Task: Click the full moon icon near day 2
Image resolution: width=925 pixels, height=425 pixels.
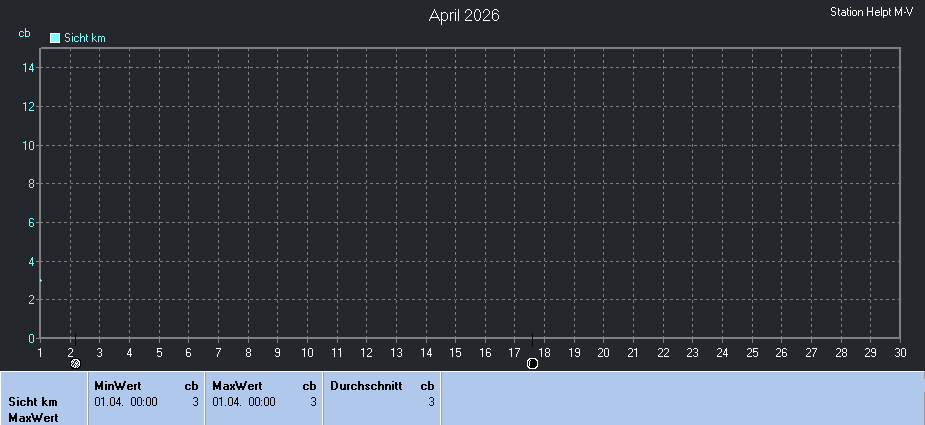Action: click(75, 364)
